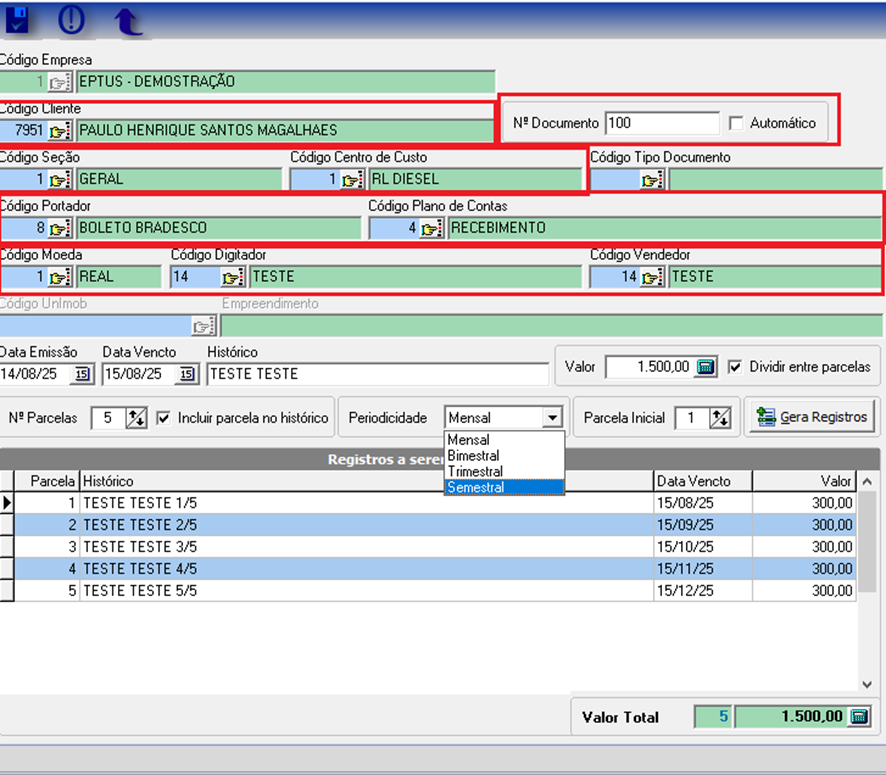
Task: Enable the Automático checkbox
Action: [737, 123]
